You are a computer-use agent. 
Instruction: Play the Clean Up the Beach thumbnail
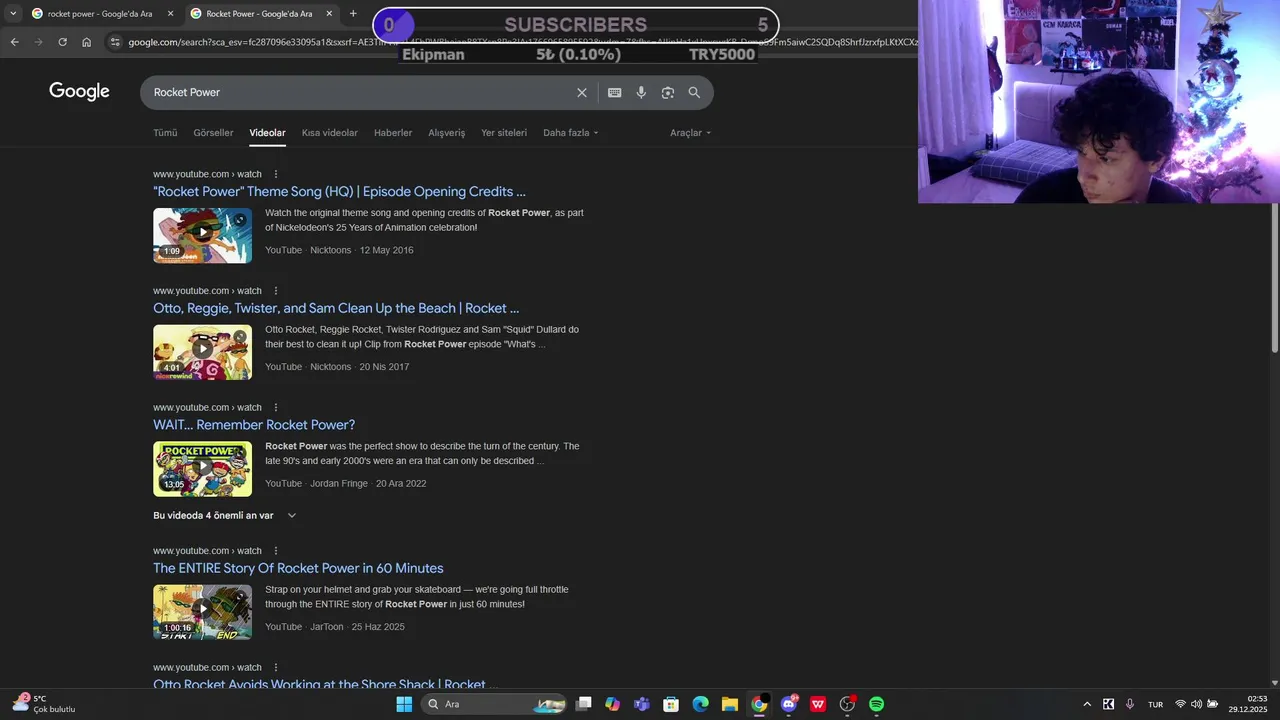(x=202, y=352)
